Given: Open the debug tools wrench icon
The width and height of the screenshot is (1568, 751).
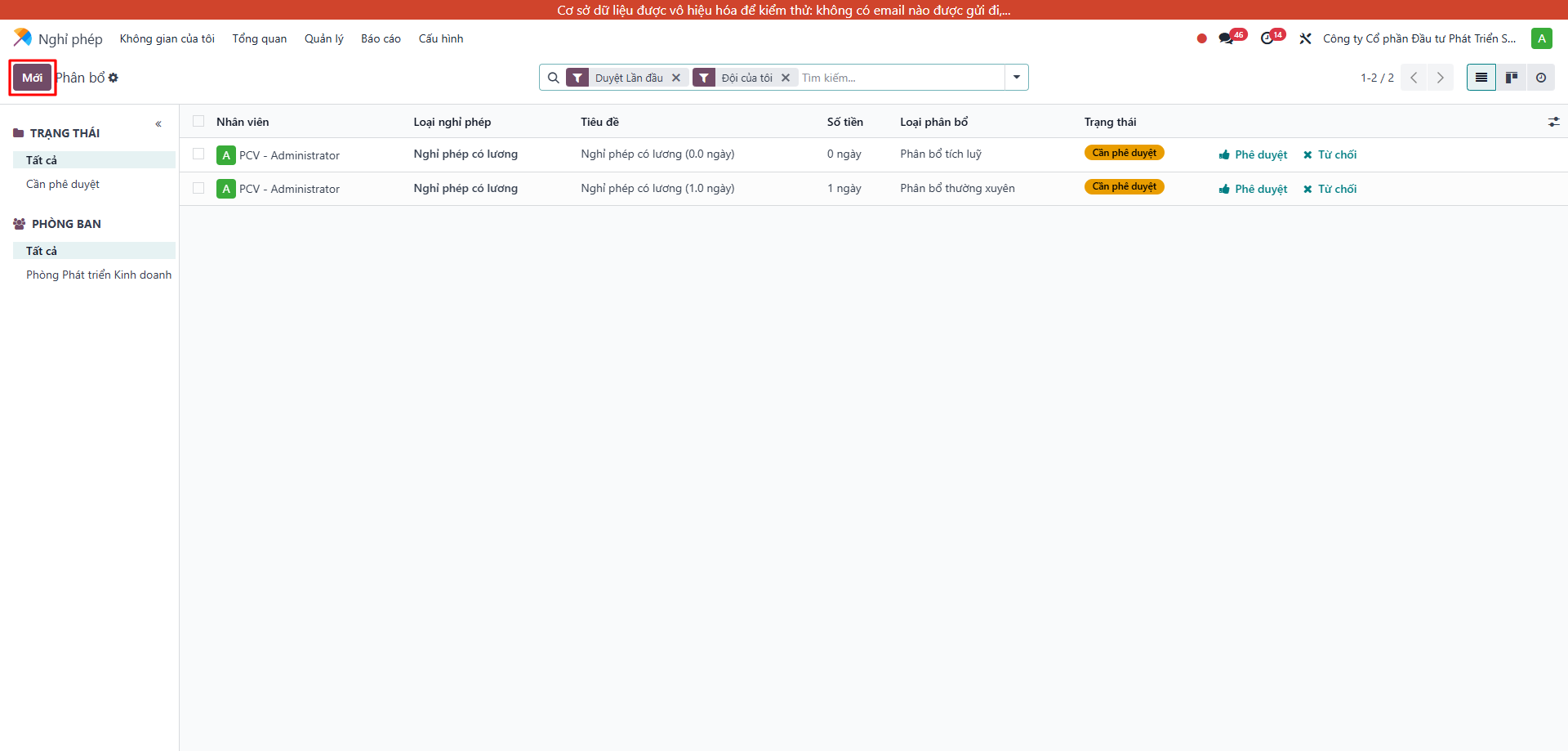Looking at the screenshot, I should [x=1305, y=38].
